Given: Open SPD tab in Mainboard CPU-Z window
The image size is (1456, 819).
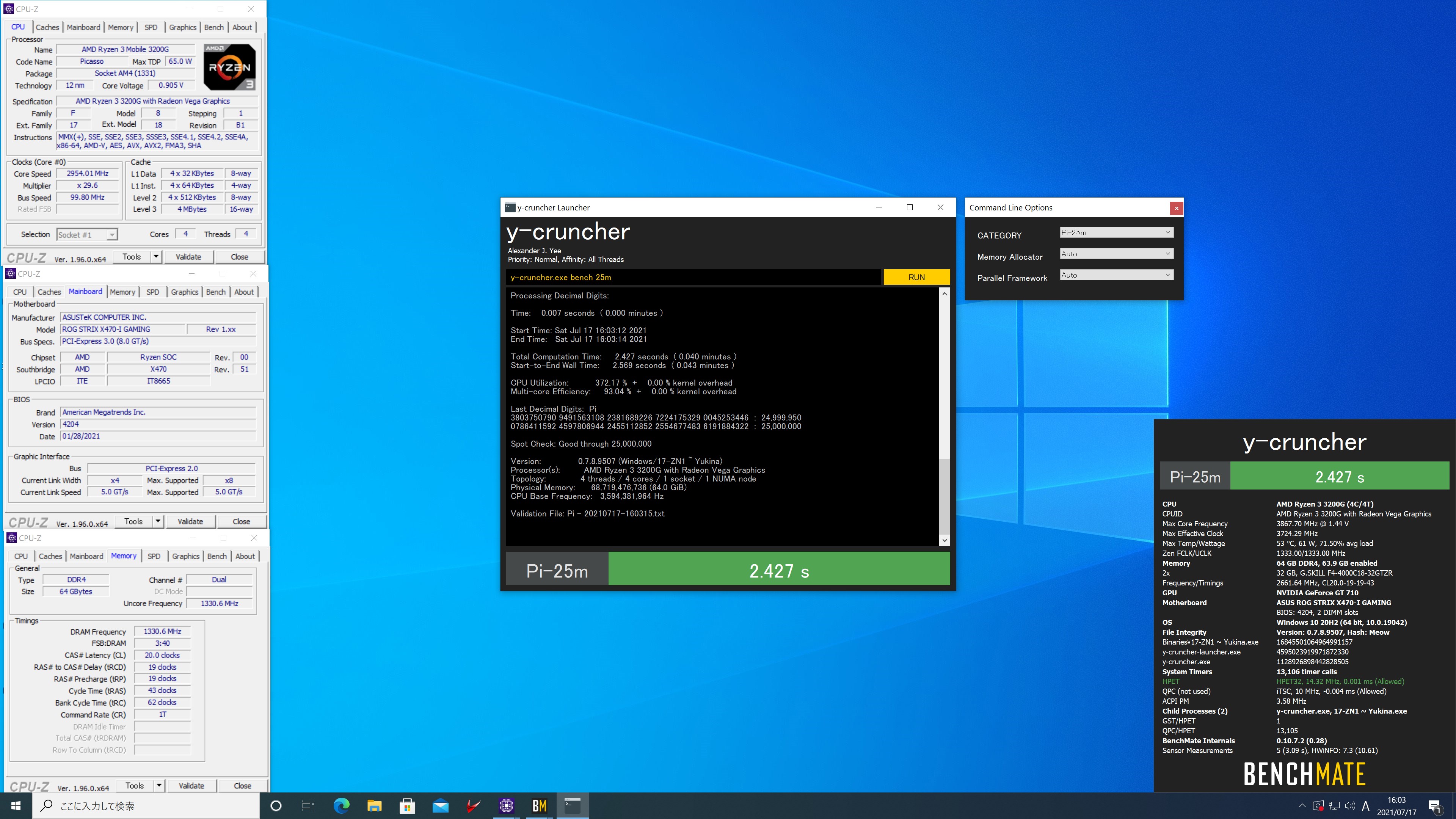Looking at the screenshot, I should point(152,292).
